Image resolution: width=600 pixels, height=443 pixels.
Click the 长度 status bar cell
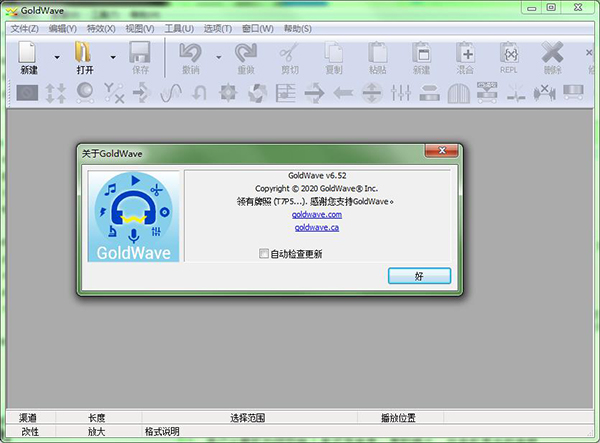97,418
